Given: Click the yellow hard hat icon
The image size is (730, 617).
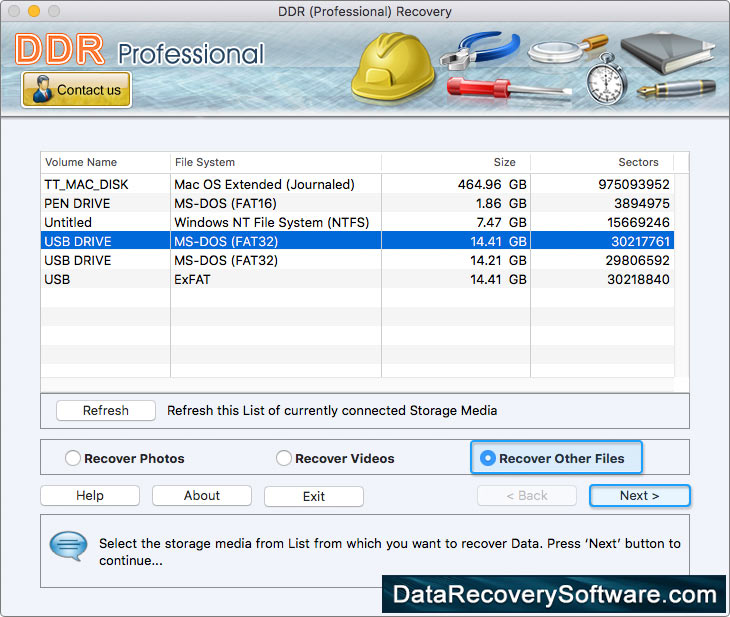Looking at the screenshot, I should pyautogui.click(x=392, y=67).
